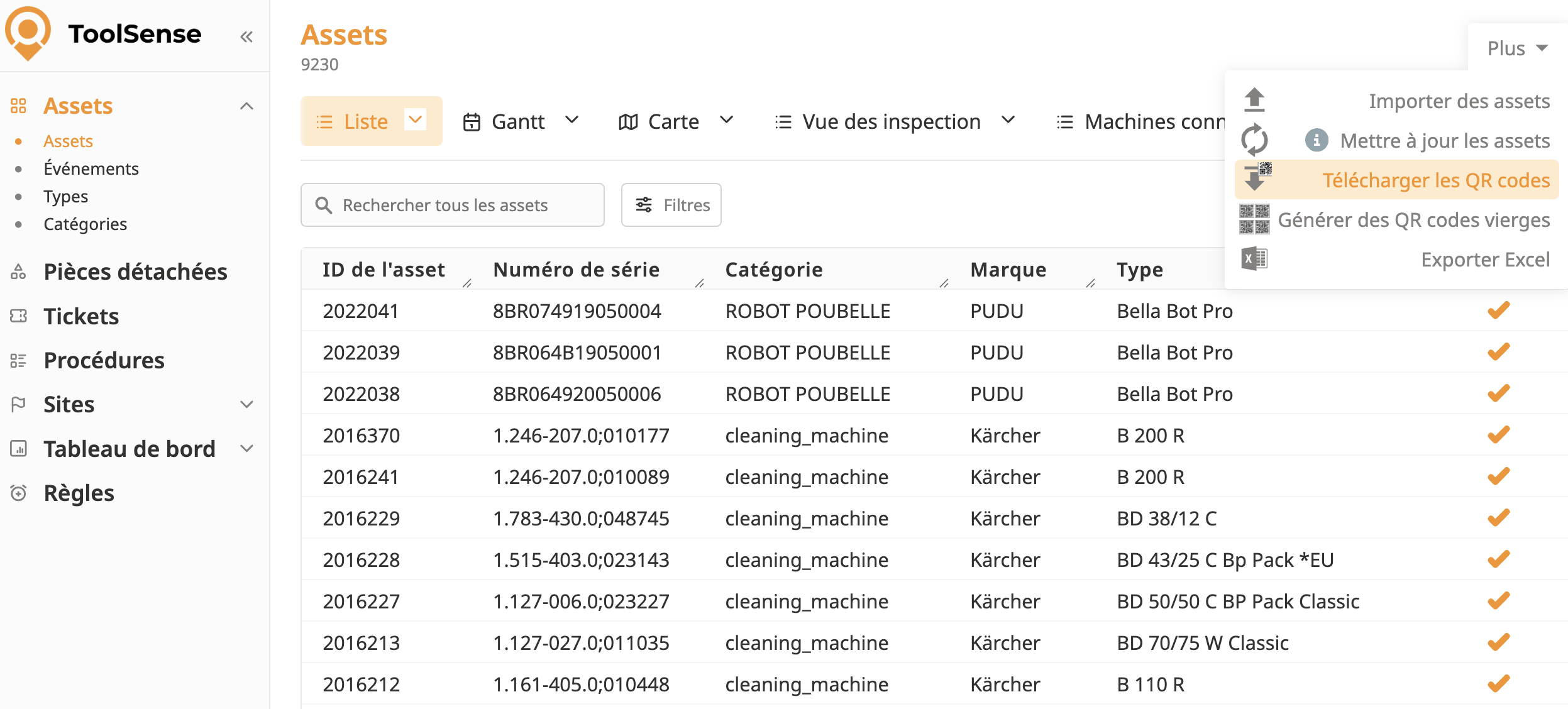Click the info icon beside Mettre à jour
The width and height of the screenshot is (1568, 709).
tap(1317, 141)
